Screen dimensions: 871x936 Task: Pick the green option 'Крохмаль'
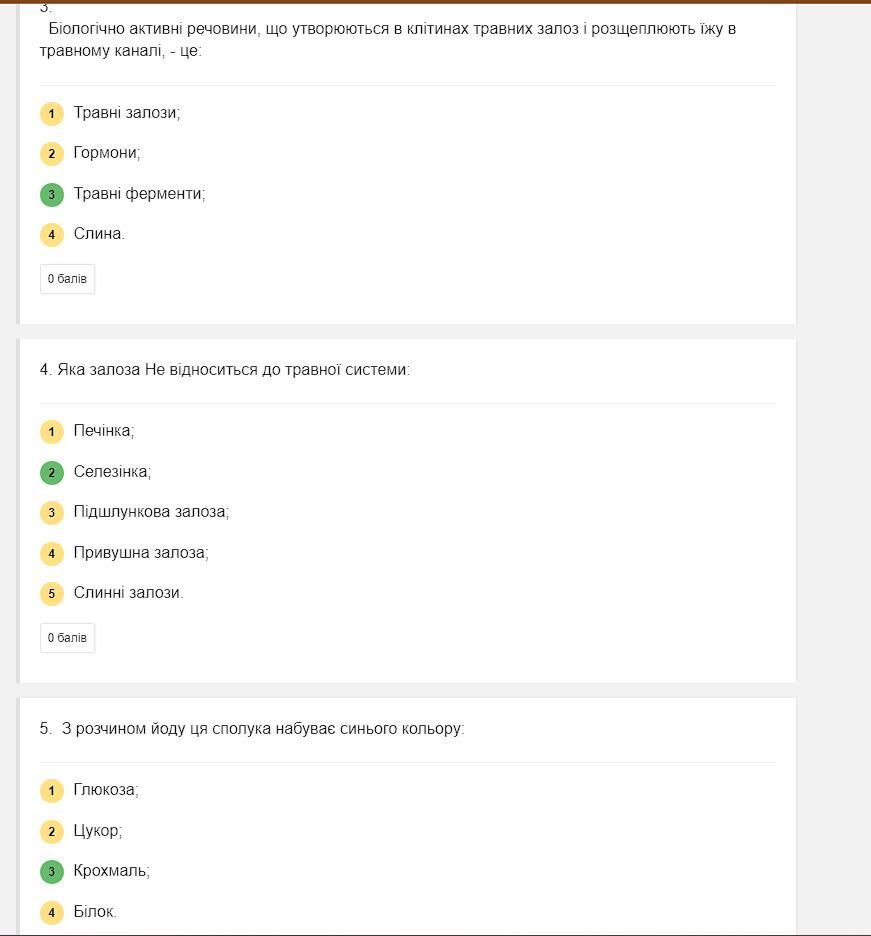pos(111,871)
